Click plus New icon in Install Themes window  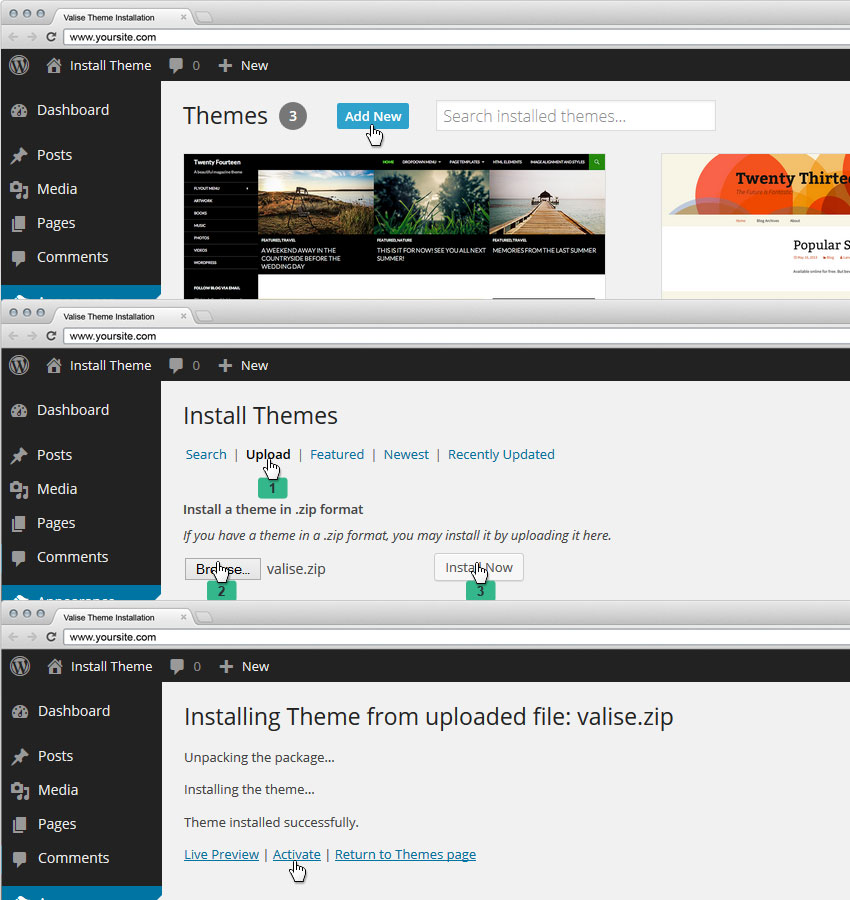click(225, 366)
